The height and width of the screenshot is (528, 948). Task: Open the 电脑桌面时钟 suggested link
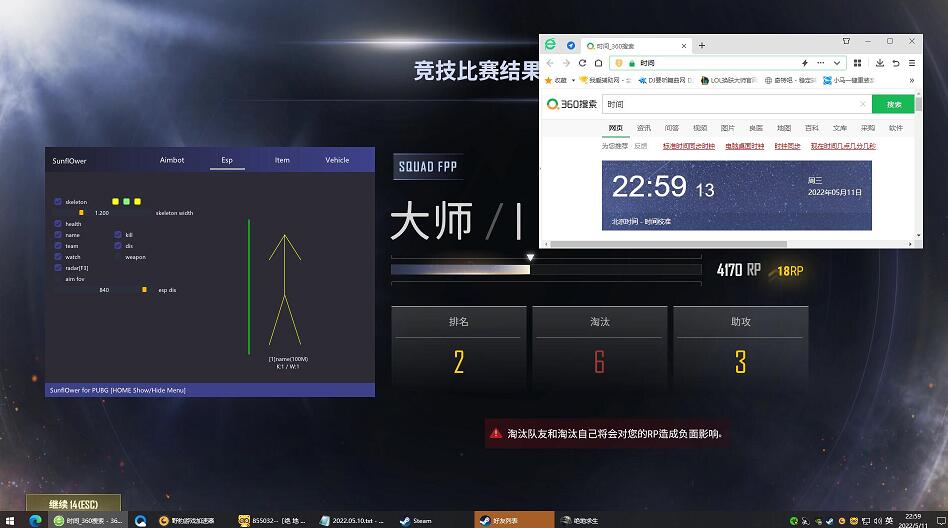[744, 146]
